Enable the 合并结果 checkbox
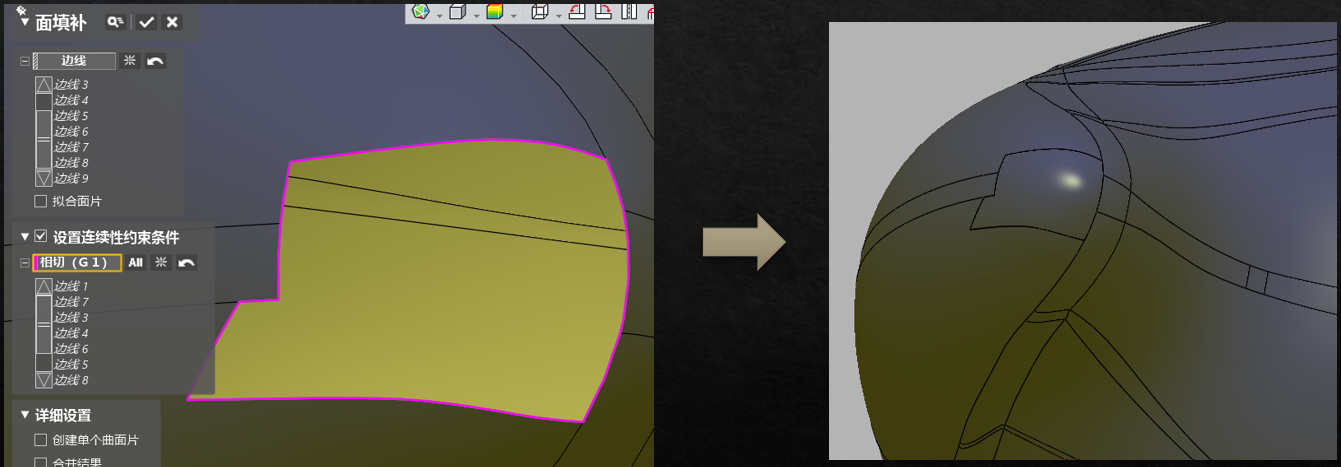Viewport: 1341px width, 467px height. click(41, 462)
